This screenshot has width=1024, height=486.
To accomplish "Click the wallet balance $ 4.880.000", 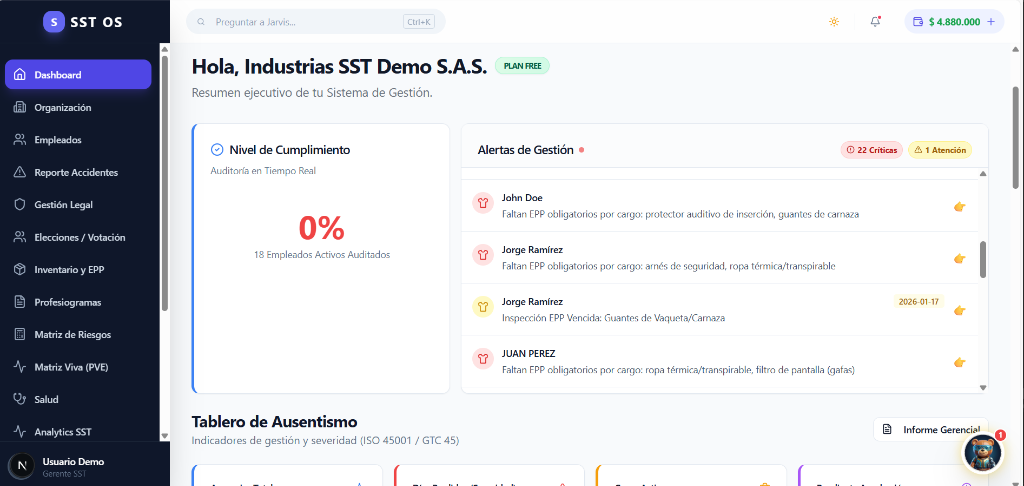I will (x=954, y=22).
